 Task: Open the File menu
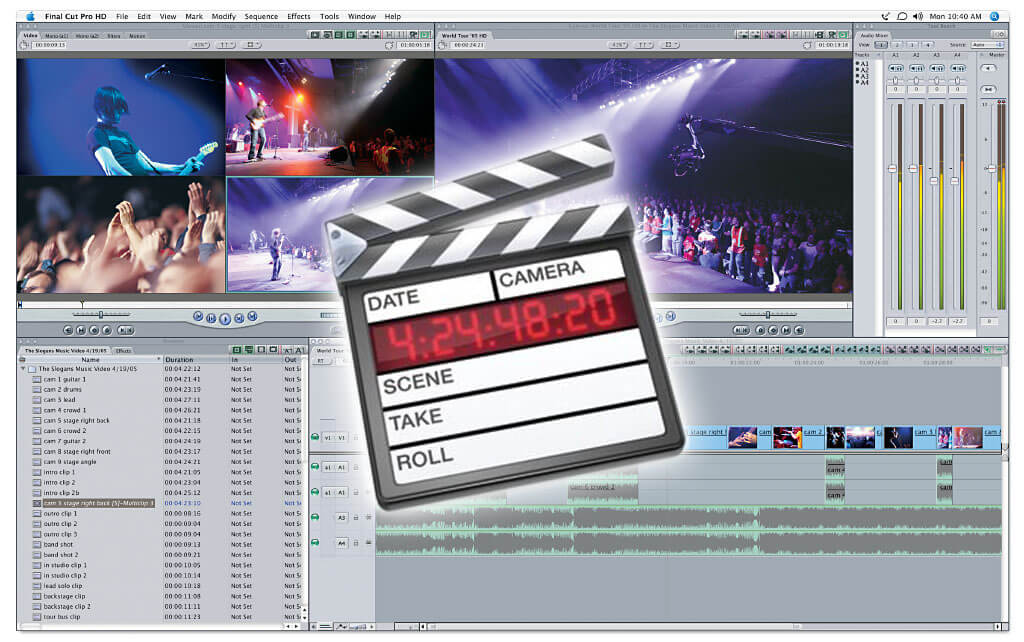click(x=122, y=16)
